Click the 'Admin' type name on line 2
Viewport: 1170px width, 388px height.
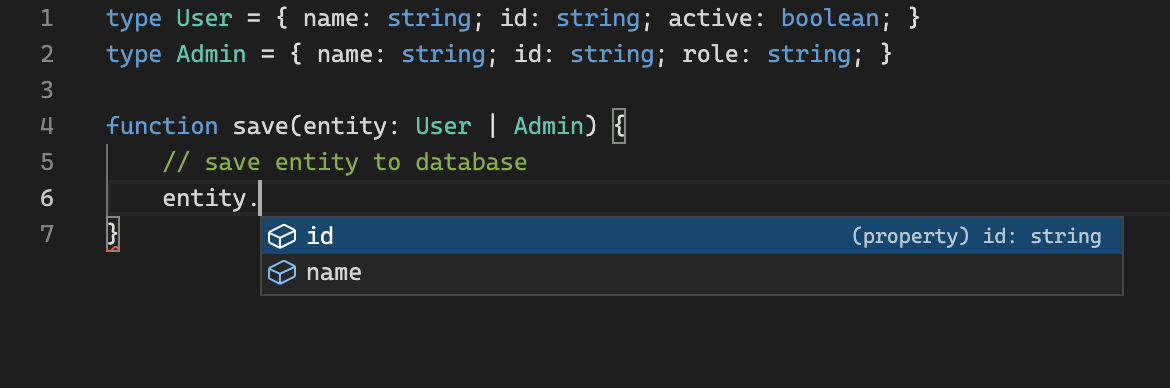[x=211, y=54]
